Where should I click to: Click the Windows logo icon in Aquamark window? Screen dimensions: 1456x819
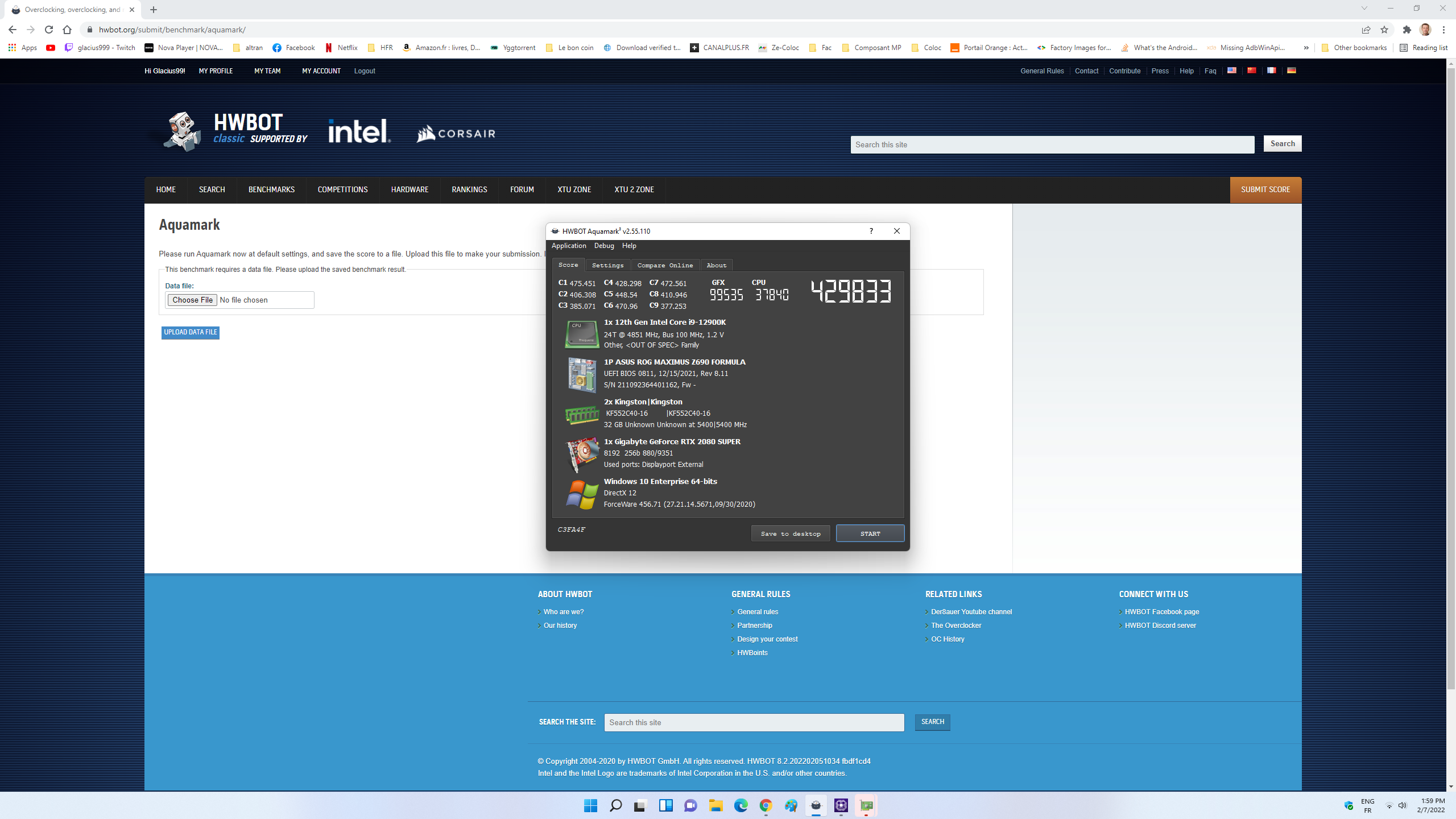click(x=582, y=494)
